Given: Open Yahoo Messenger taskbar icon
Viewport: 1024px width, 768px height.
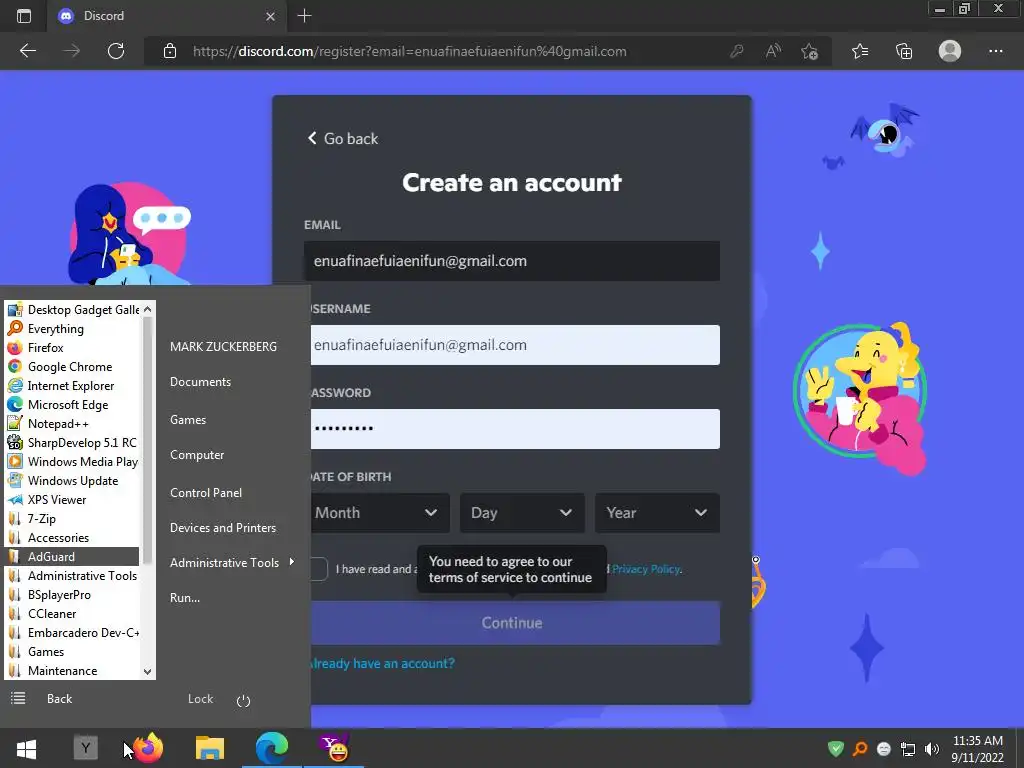Looking at the screenshot, I should click(x=334, y=748).
